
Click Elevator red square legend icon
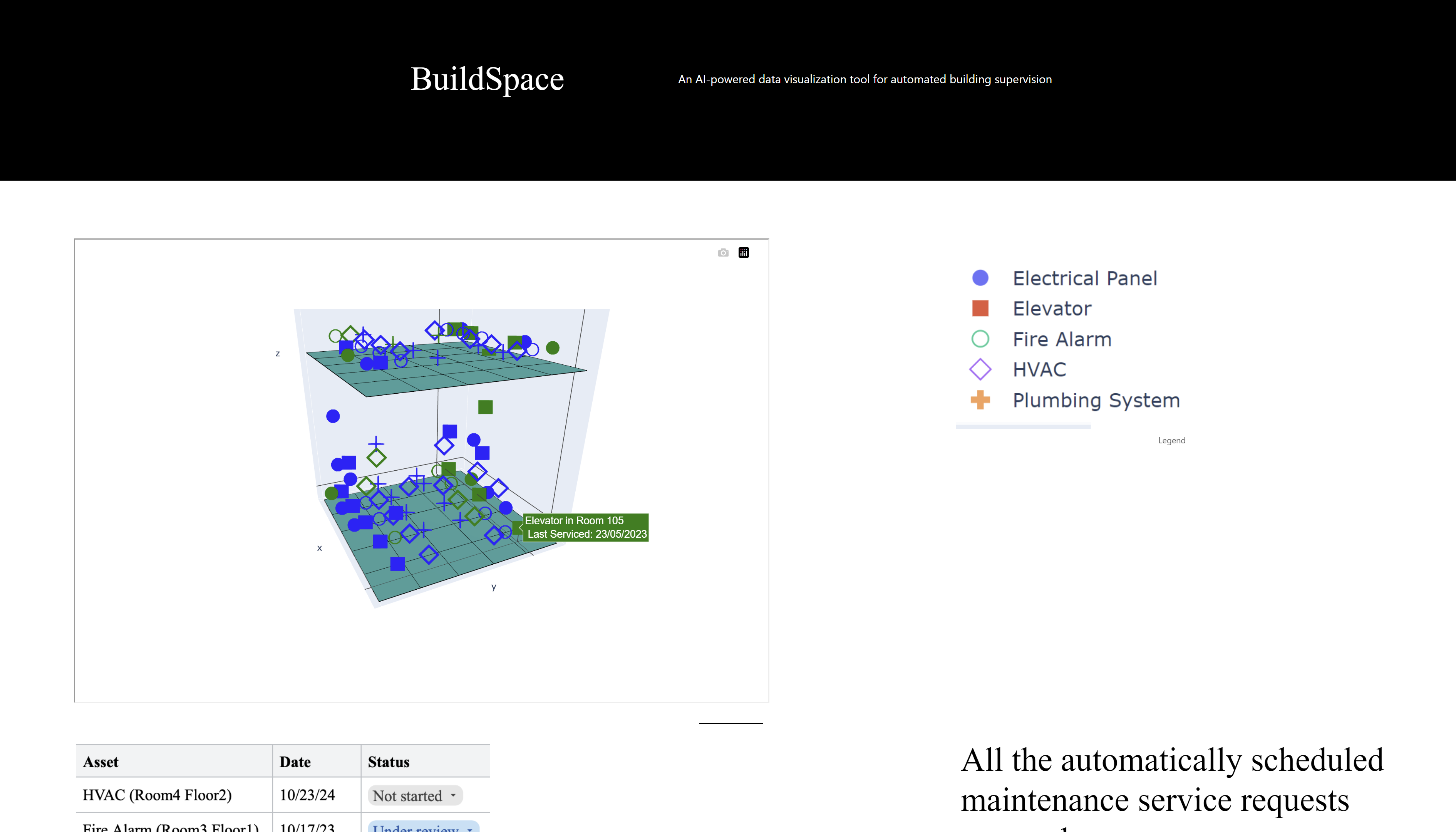(x=980, y=309)
